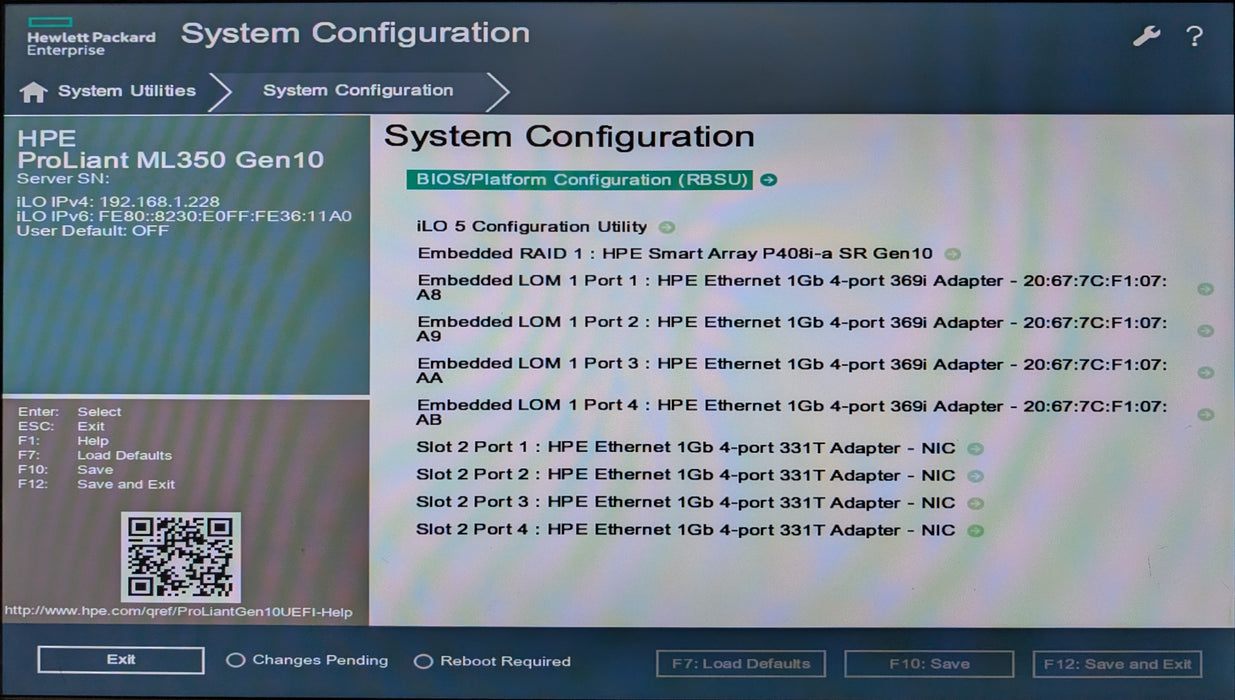The height and width of the screenshot is (700, 1235).
Task: Open Embedded RAID 1 Smart Array P408i-a
Action: [675, 254]
